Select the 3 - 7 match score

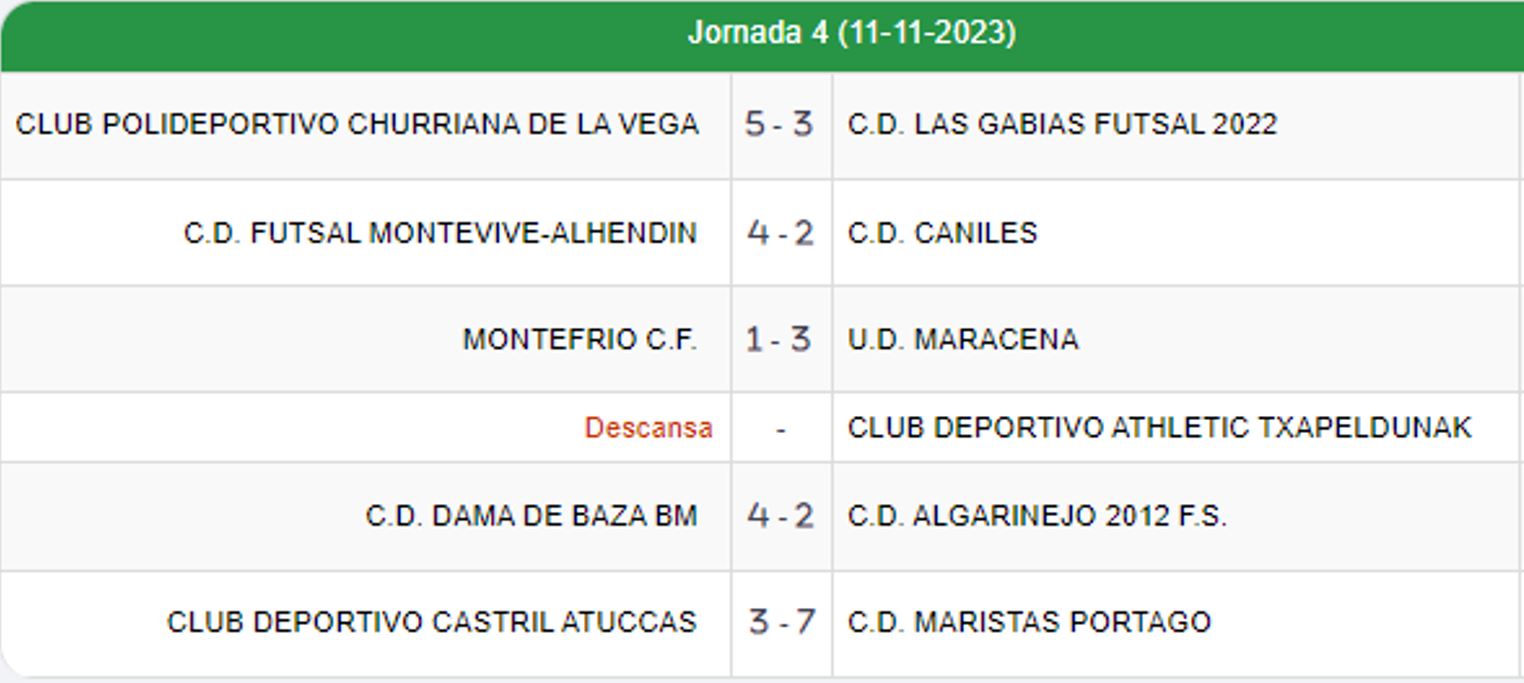[x=781, y=622]
